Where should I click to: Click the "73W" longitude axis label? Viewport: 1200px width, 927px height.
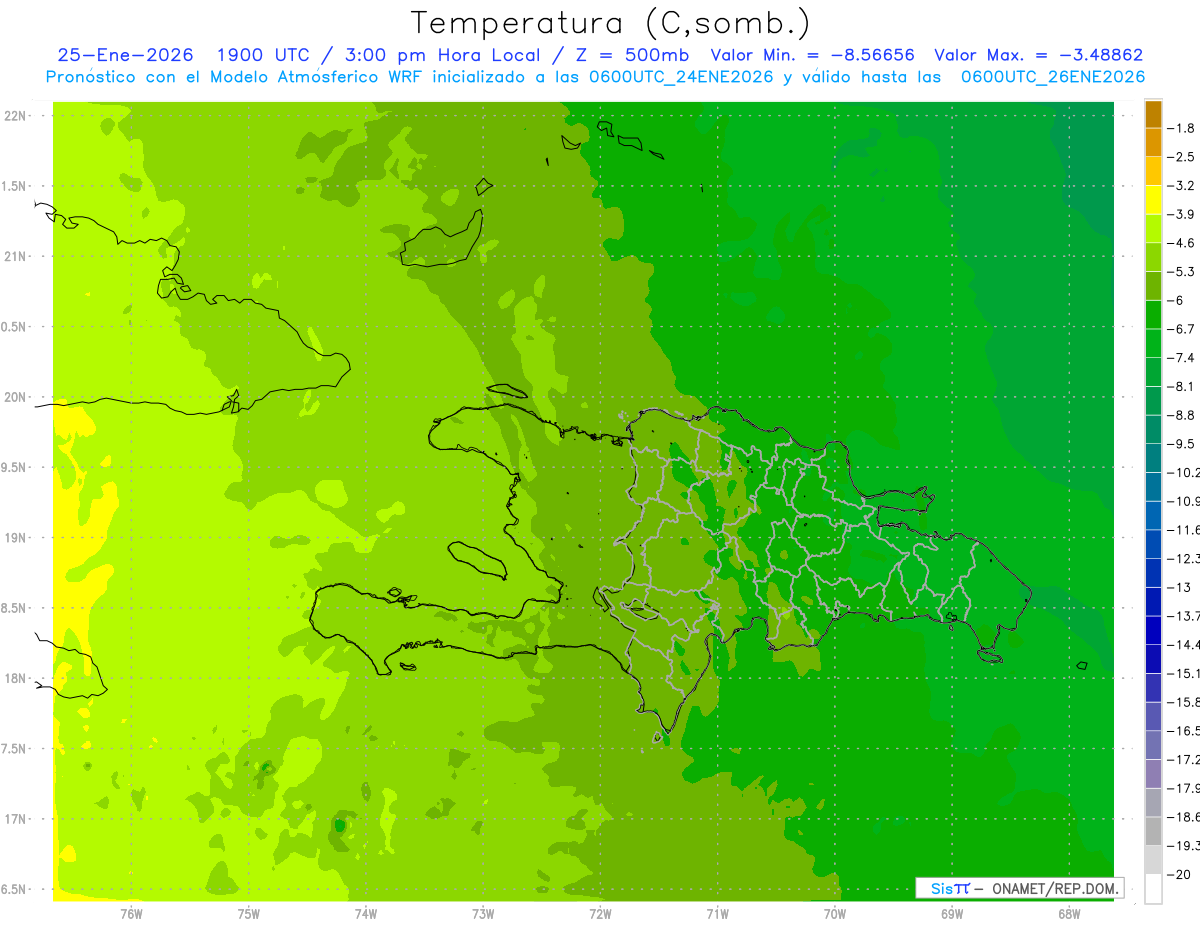(483, 913)
